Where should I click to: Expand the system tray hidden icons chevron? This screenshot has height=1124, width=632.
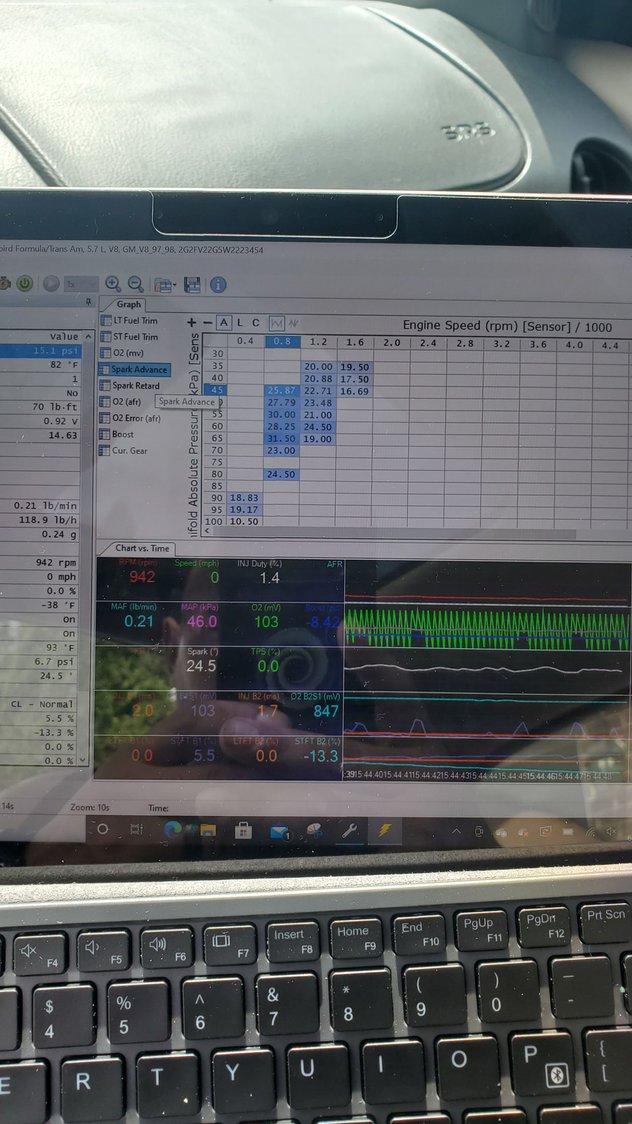457,830
